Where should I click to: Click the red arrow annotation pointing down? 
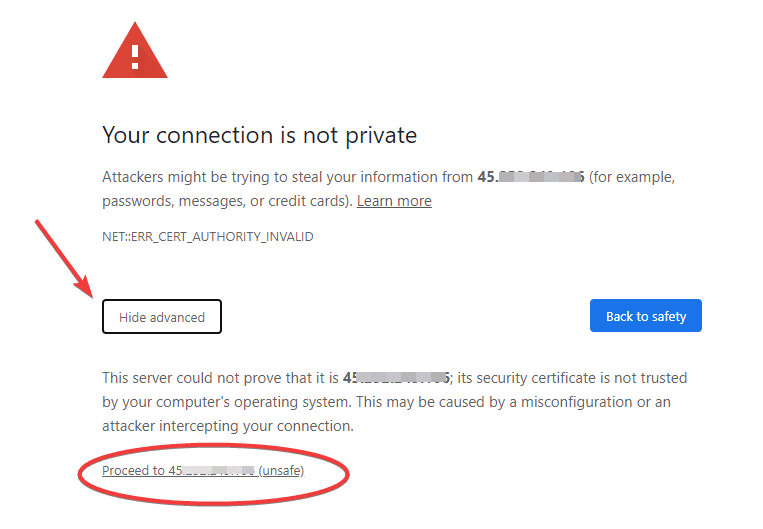[66, 258]
